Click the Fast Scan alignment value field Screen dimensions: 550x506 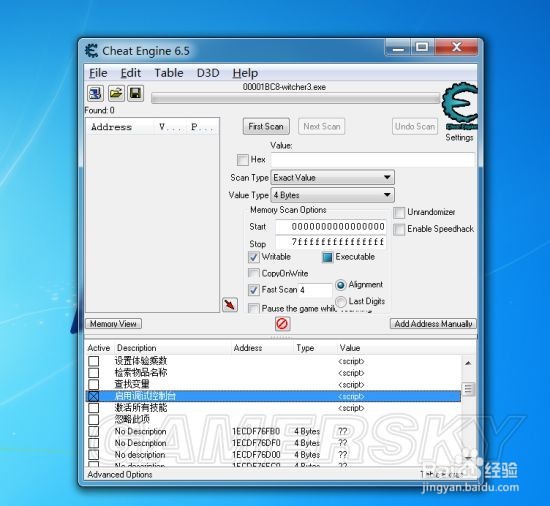[315, 290]
